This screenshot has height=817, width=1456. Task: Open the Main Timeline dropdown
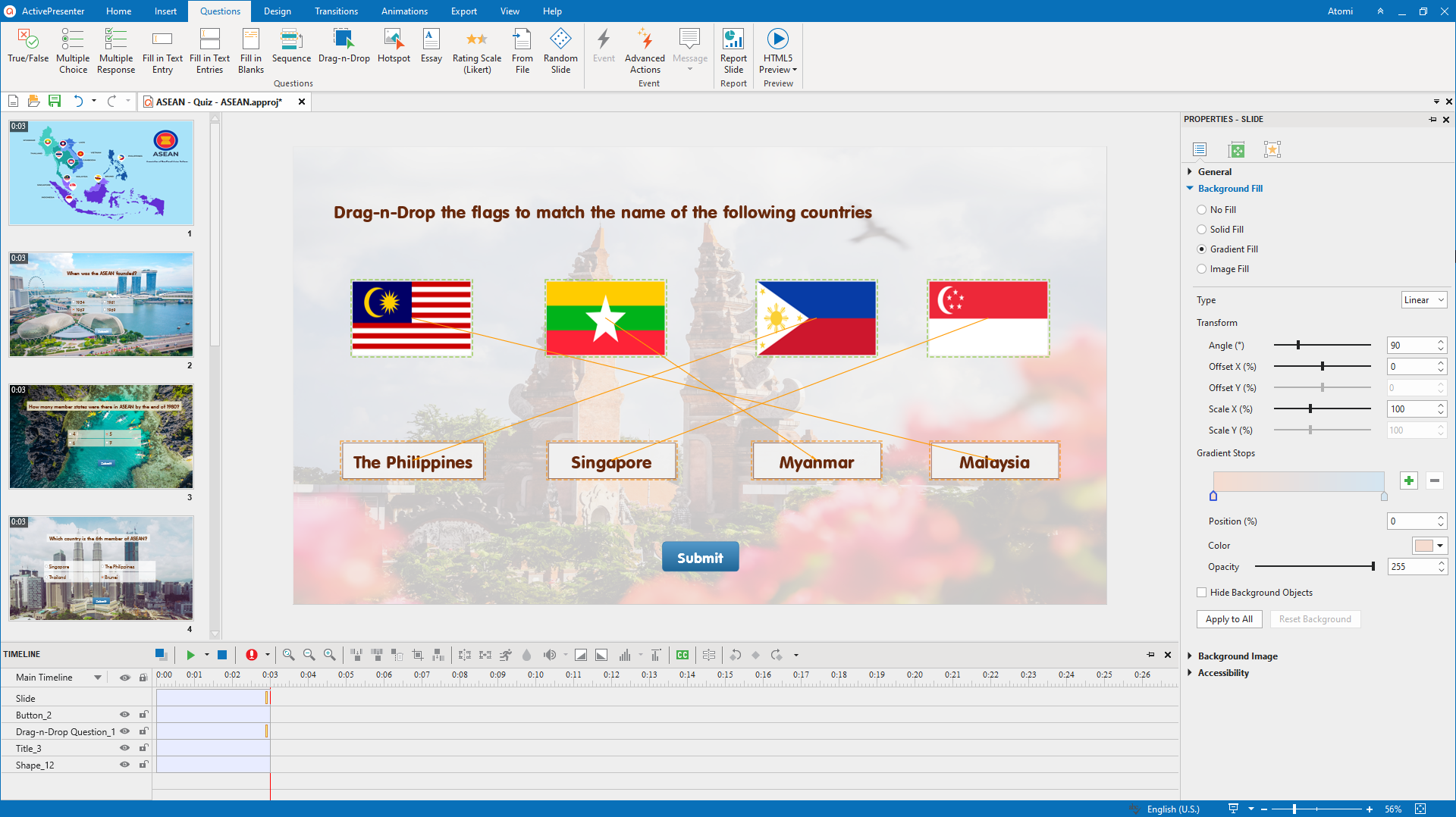click(97, 678)
